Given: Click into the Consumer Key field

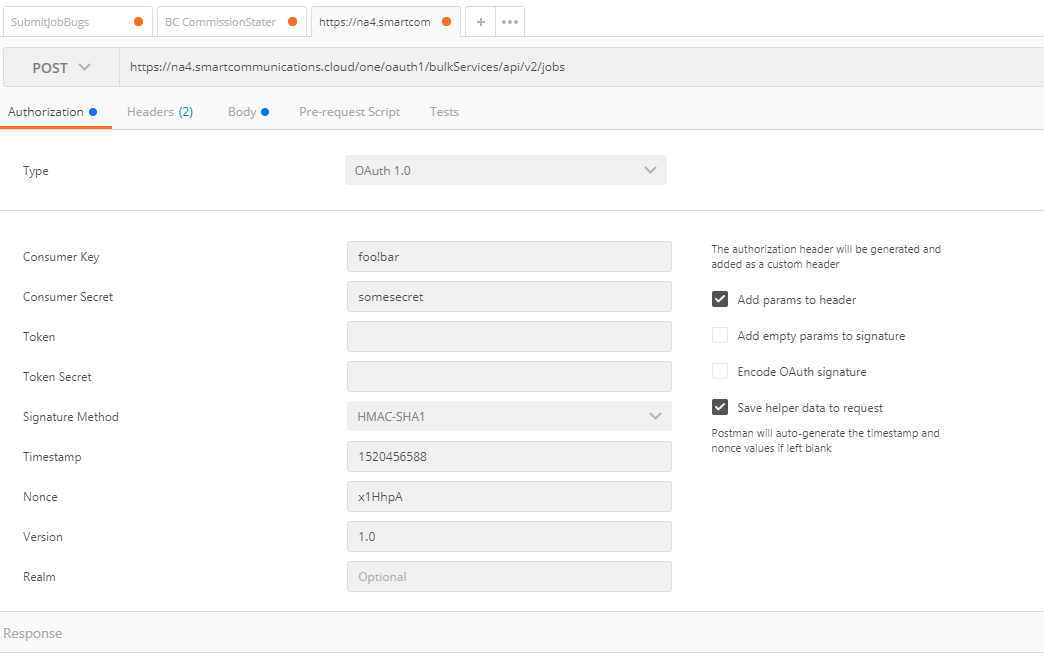Looking at the screenshot, I should (x=508, y=256).
